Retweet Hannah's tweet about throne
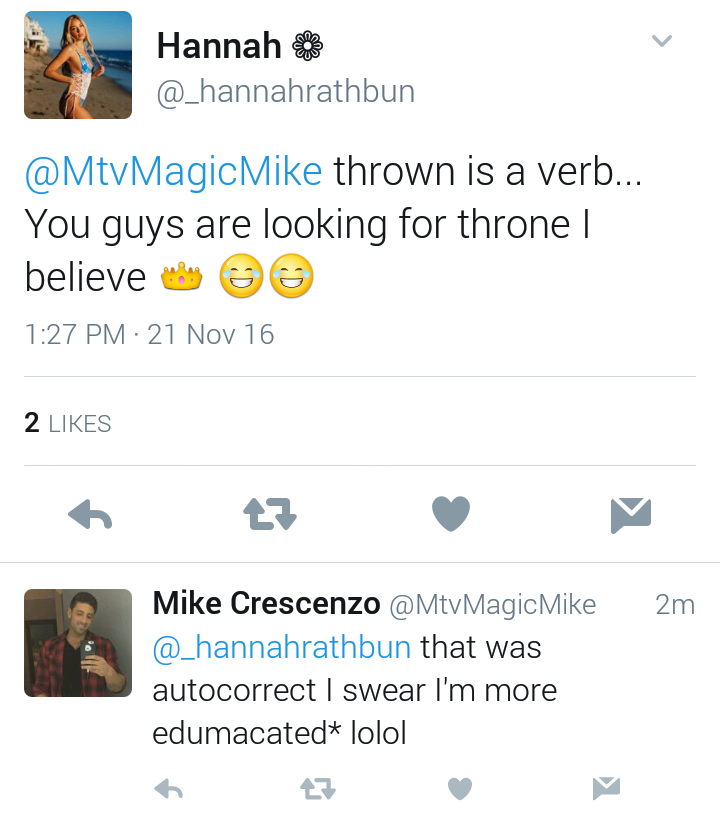Screen dimensions: 720x818 (x=270, y=514)
